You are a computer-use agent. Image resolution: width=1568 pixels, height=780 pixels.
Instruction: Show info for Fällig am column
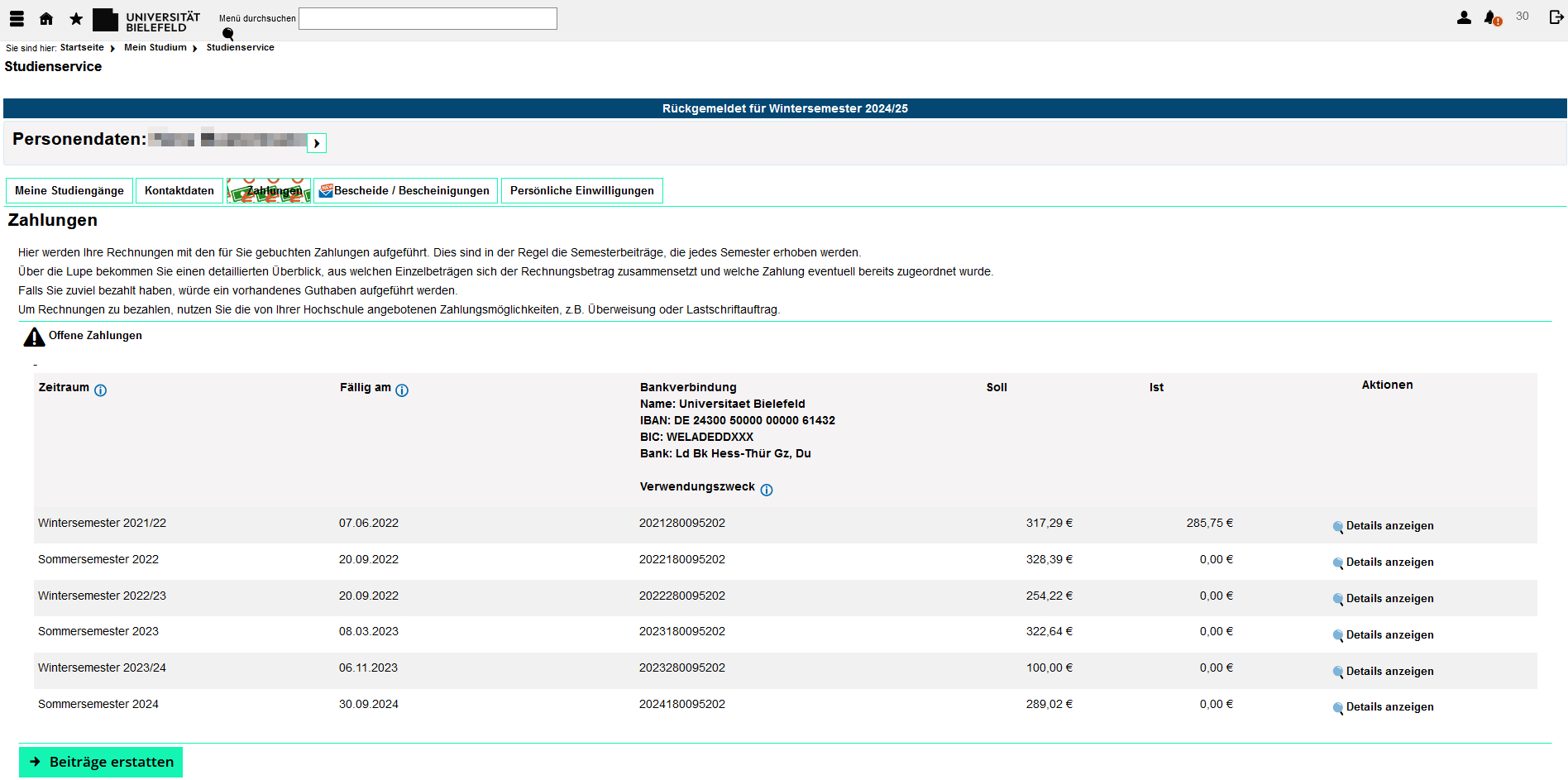pos(402,390)
